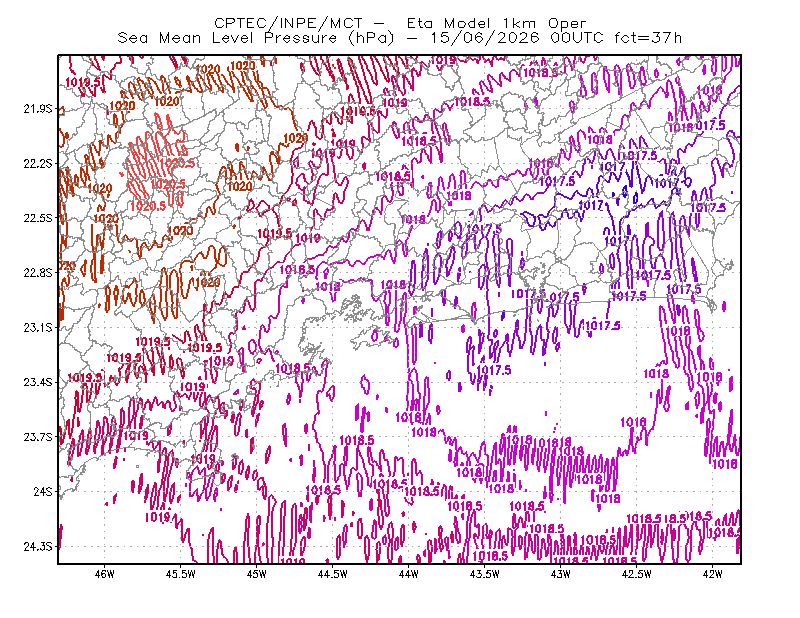Click the 44W longitude label

[x=409, y=574]
